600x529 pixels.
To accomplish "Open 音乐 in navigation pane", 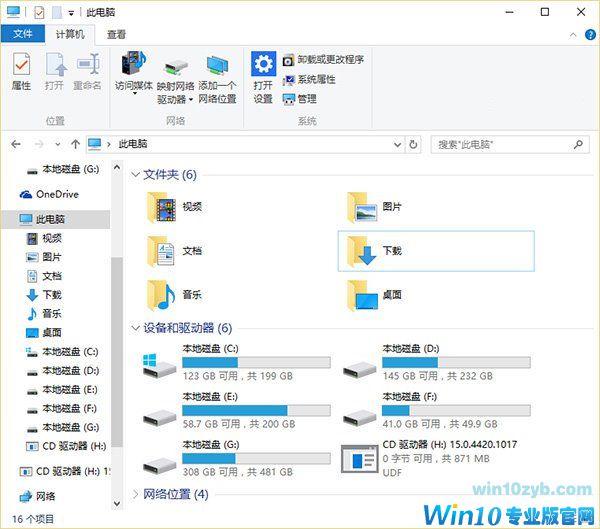I will pos(44,313).
